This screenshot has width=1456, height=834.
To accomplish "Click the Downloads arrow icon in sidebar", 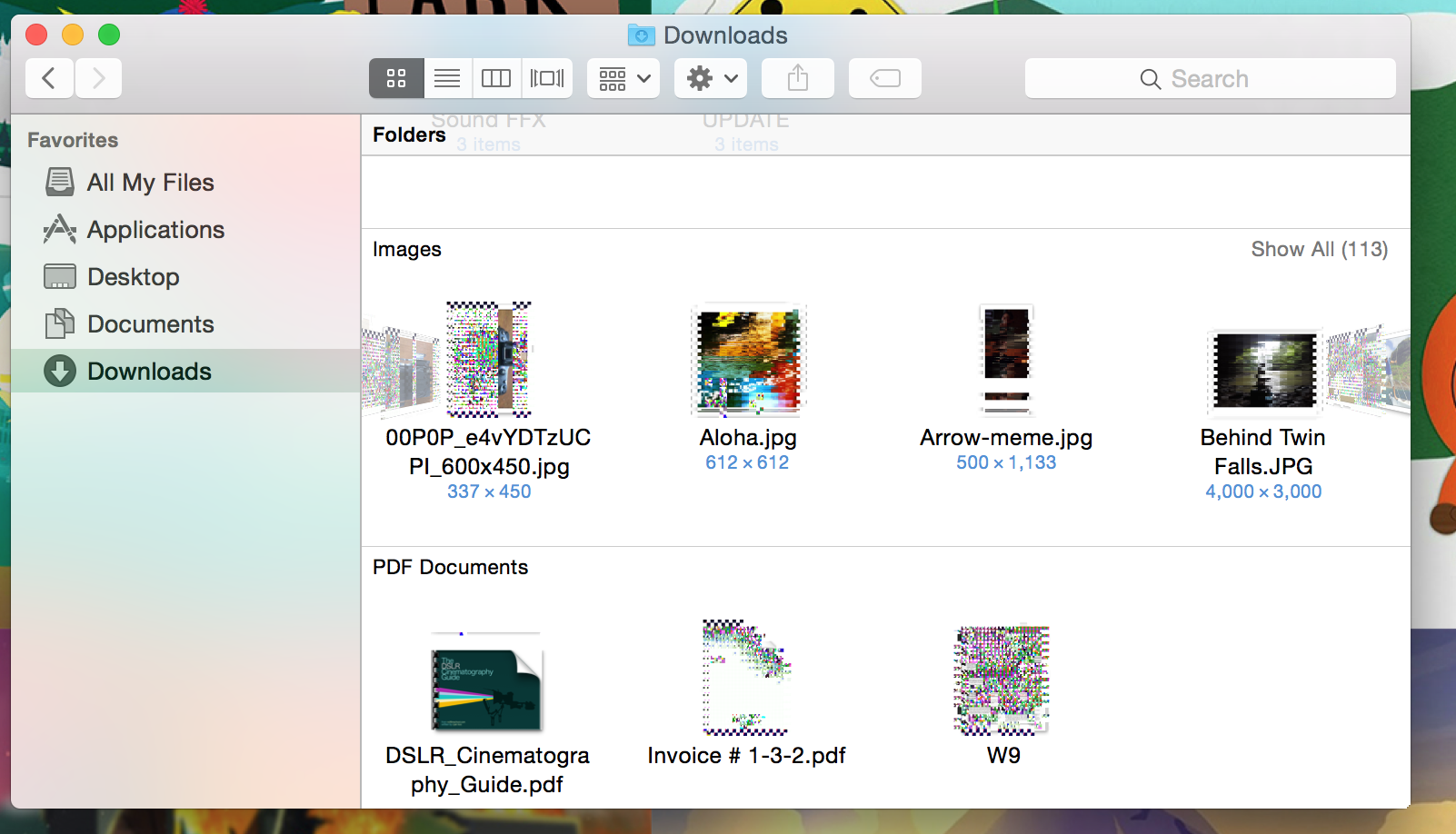I will (x=60, y=371).
